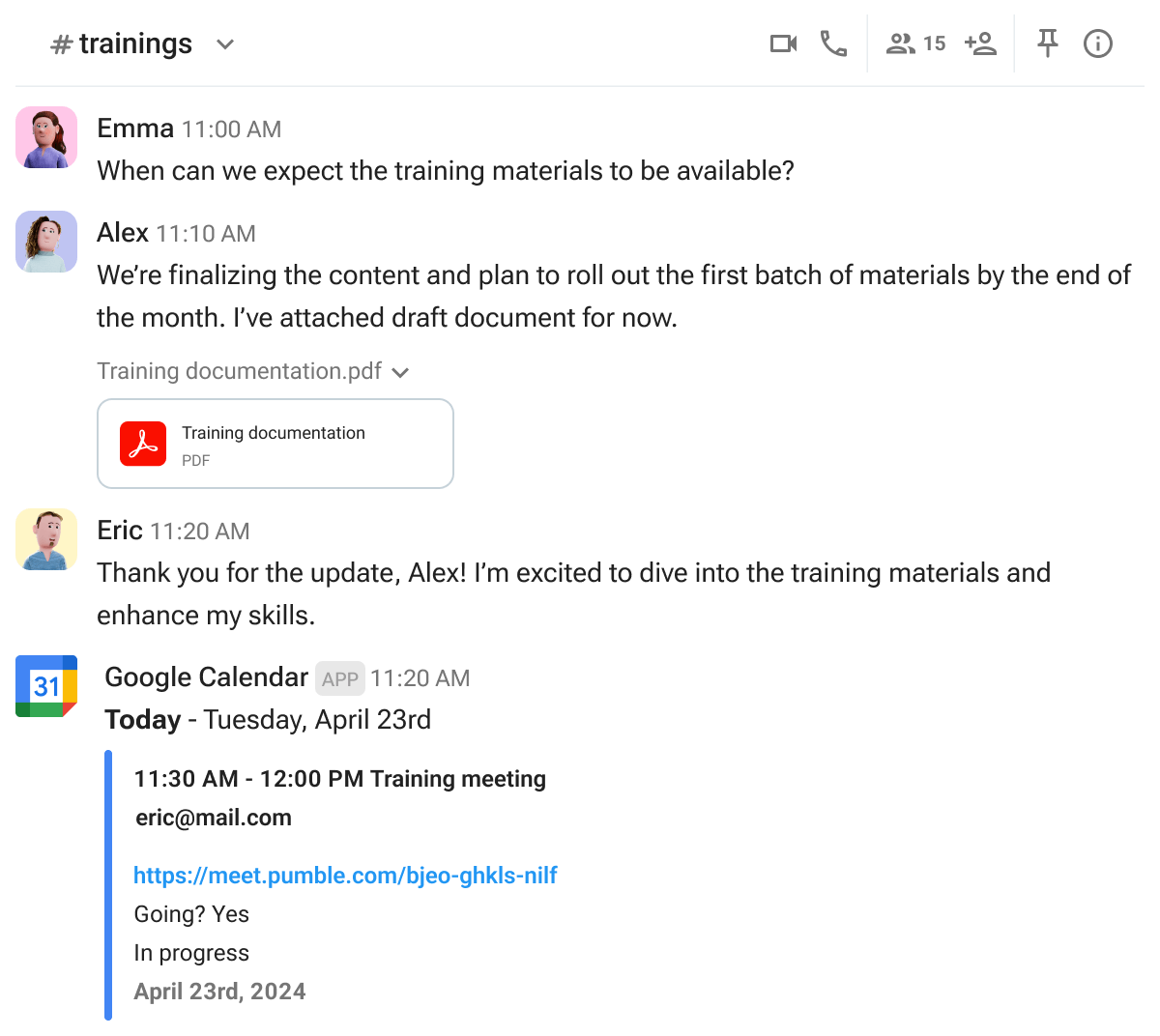Click the Google Calendar app icon
This screenshot has height=1036, width=1160.
[x=46, y=686]
